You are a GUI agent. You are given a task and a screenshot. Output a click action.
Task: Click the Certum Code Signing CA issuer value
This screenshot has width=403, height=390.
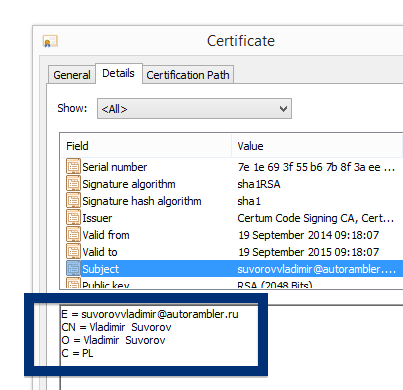point(315,218)
